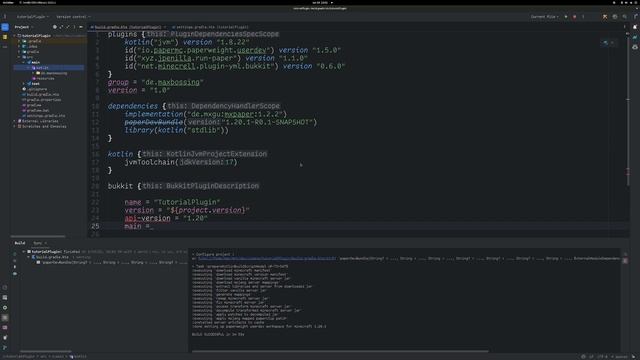The width and height of the screenshot is (640, 360).
Task: Select the paperDevBundle warning row in the Build tree
Action: tap(112, 262)
